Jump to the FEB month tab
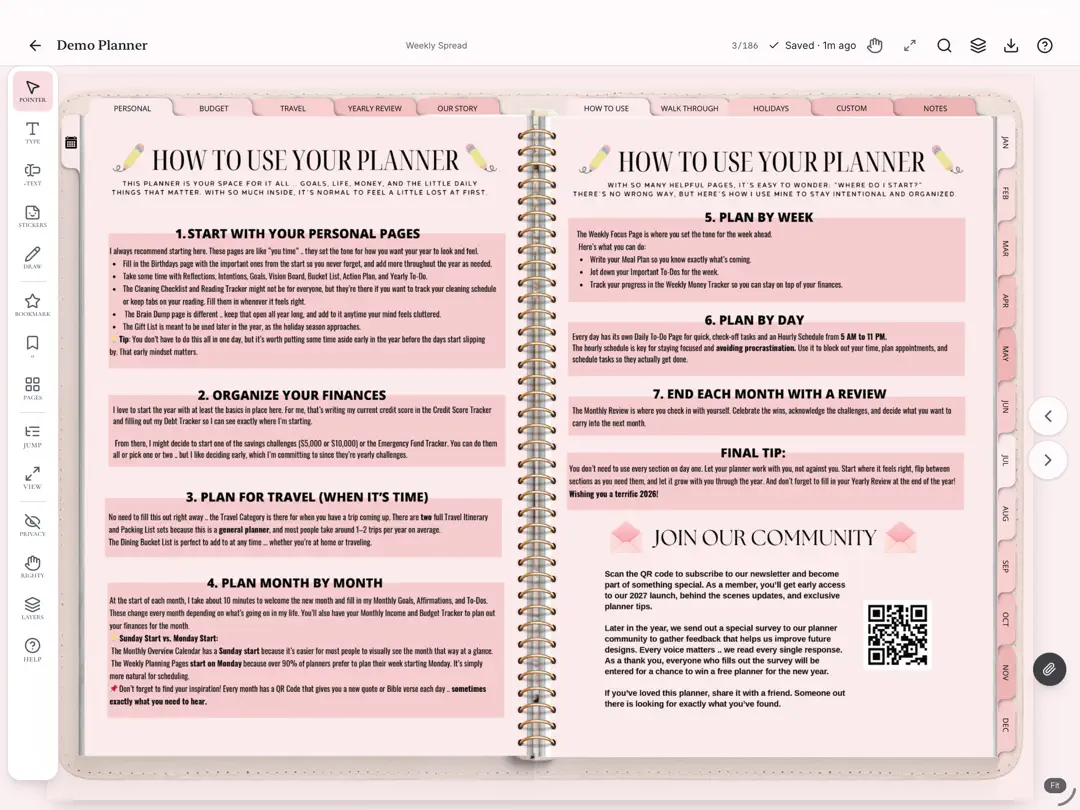Image resolution: width=1080 pixels, height=810 pixels. click(1006, 194)
